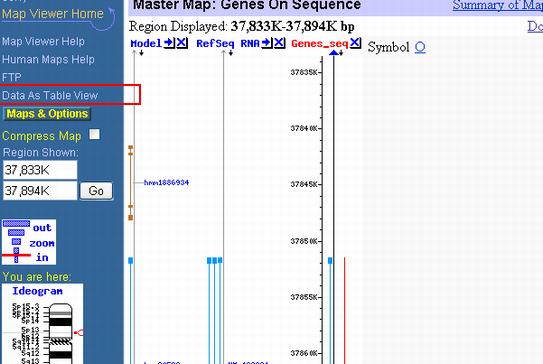Make Model the master map via arrow icon
Image resolution: width=543 pixels, height=364 pixels.
click(169, 43)
